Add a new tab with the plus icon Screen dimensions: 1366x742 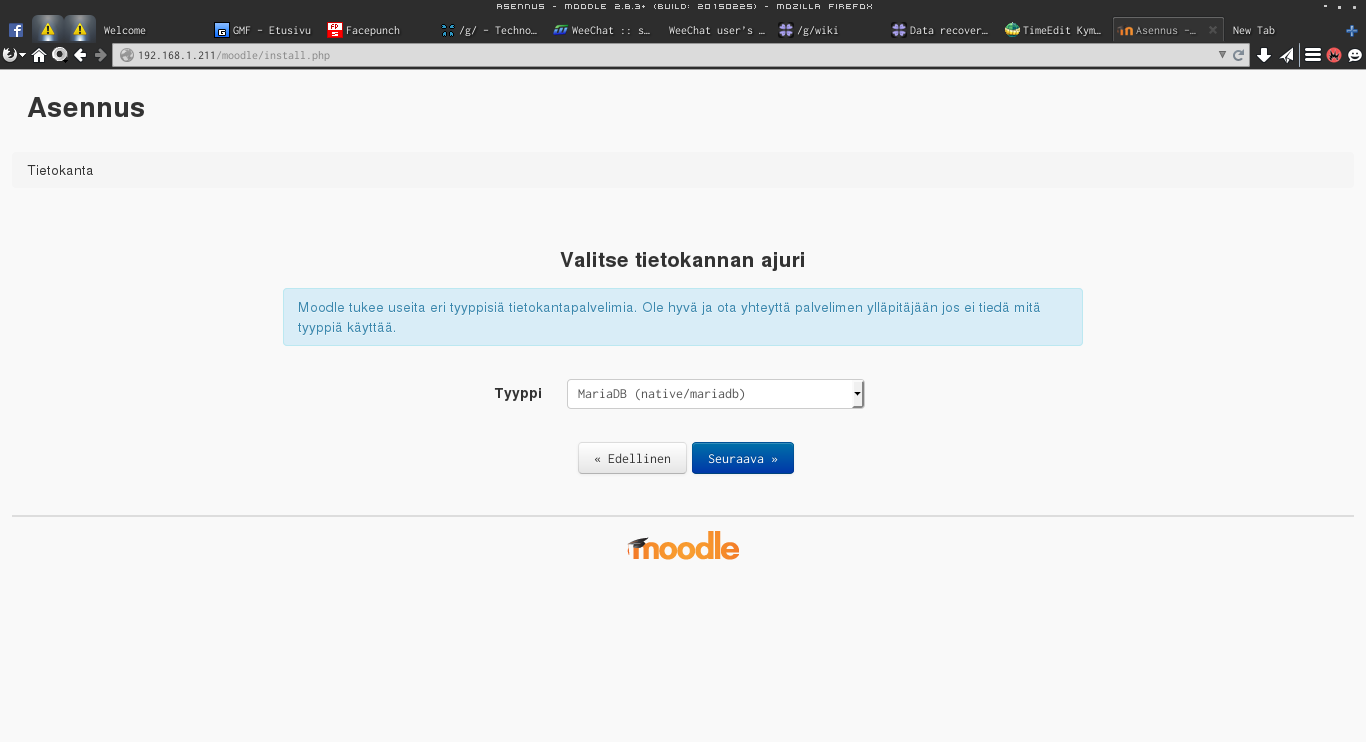click(1352, 30)
